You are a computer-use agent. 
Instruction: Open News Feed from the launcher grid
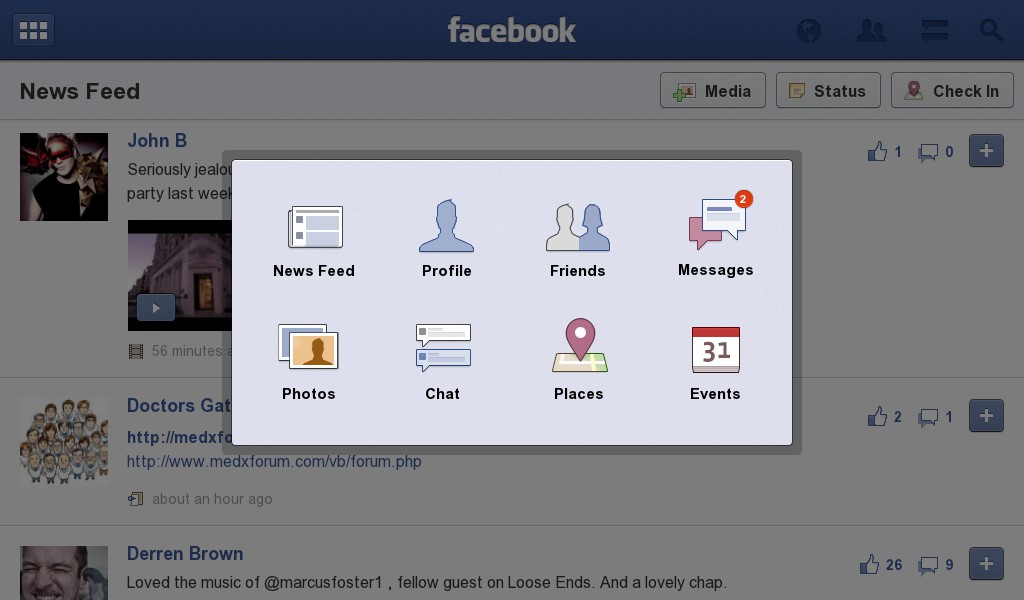coord(314,242)
